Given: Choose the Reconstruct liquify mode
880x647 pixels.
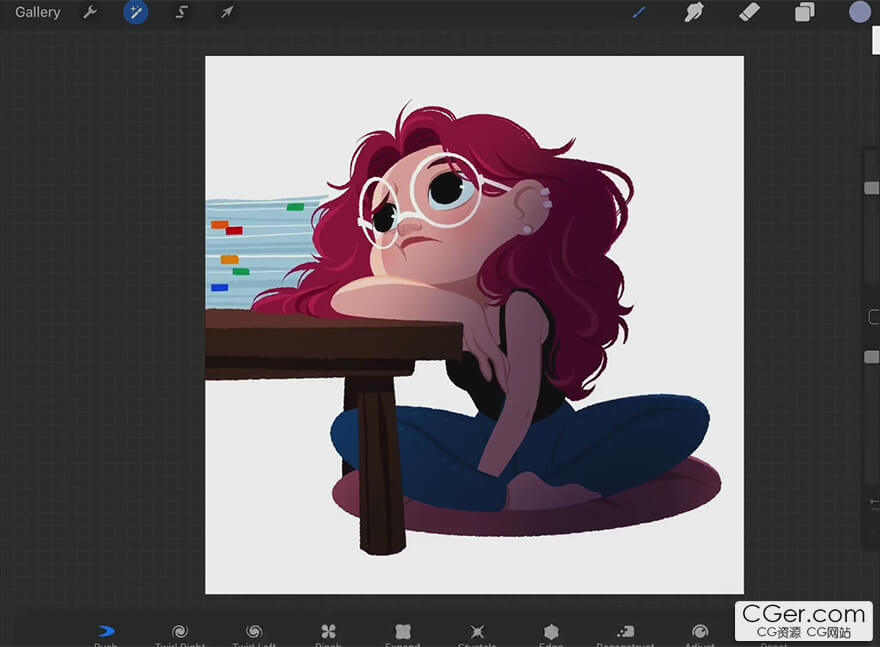Looking at the screenshot, I should click(625, 635).
